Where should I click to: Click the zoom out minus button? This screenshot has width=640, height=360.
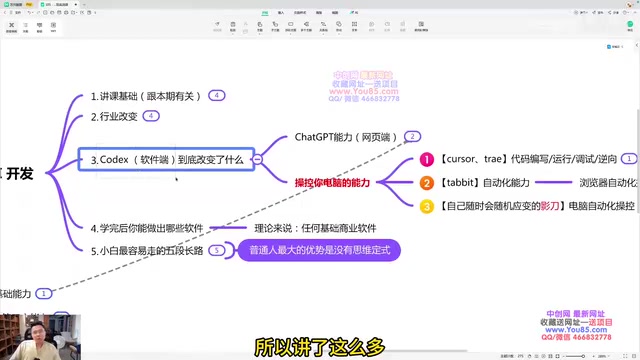[x=564, y=356]
